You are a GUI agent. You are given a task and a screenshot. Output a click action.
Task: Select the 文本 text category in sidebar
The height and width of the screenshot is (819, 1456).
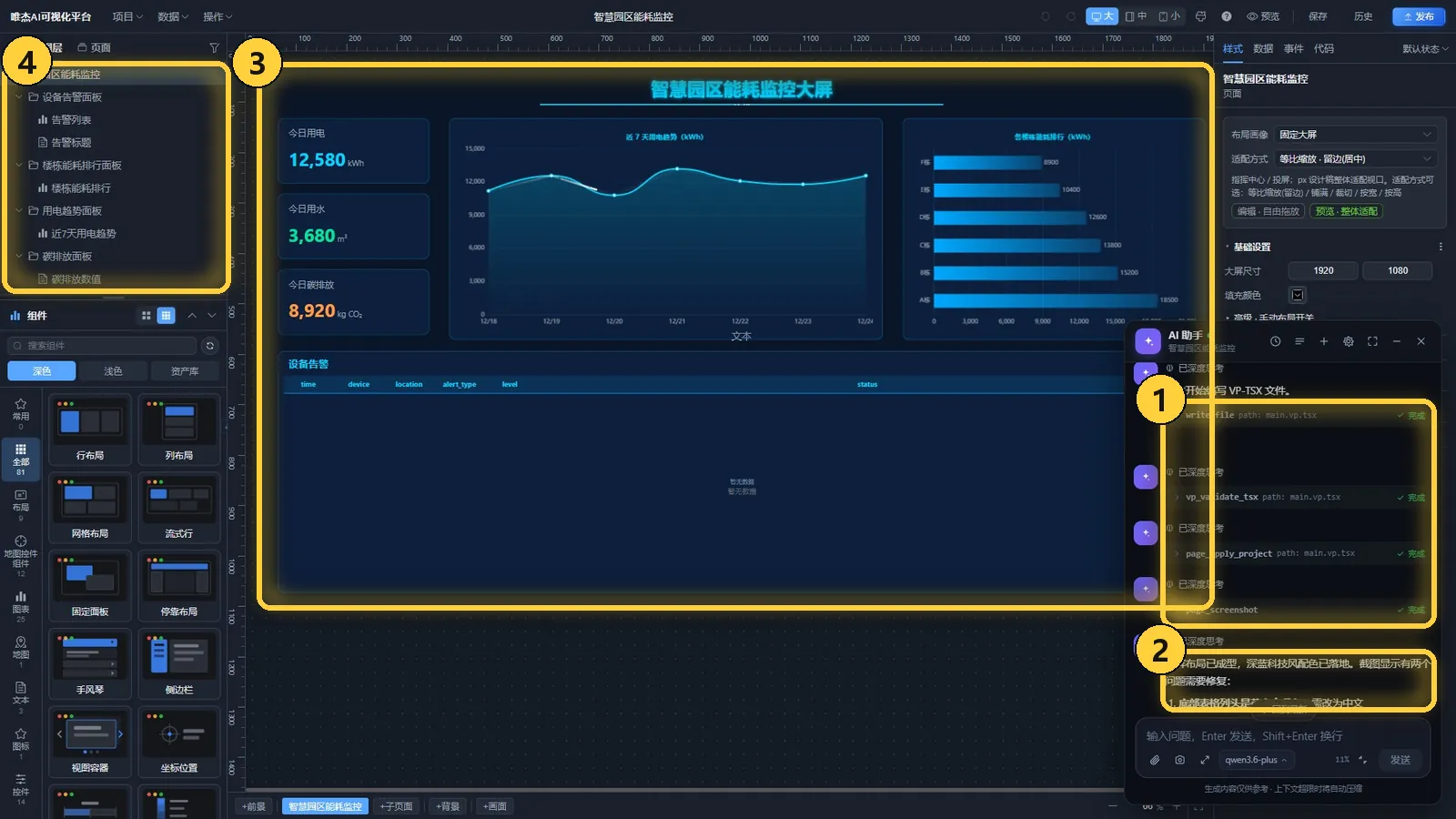pyautogui.click(x=21, y=697)
